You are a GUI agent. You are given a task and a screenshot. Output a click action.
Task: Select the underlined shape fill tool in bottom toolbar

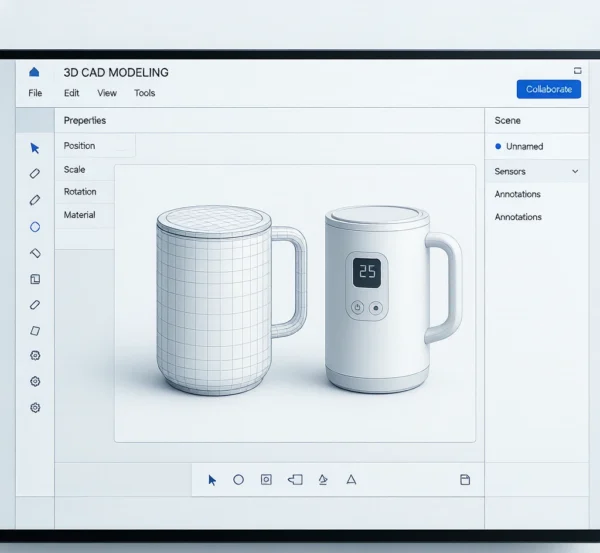(323, 480)
